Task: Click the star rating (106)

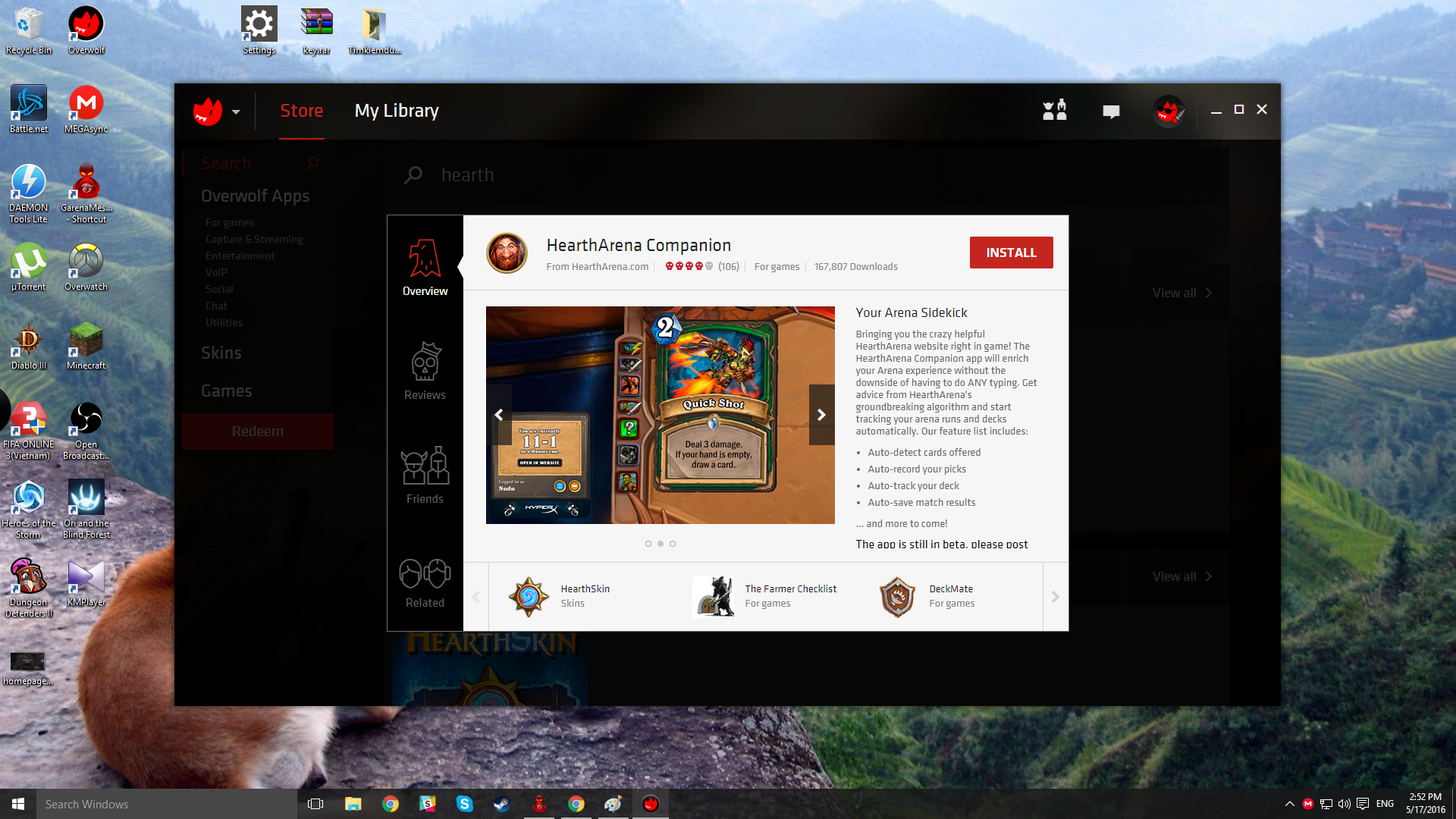Action: coord(701,266)
